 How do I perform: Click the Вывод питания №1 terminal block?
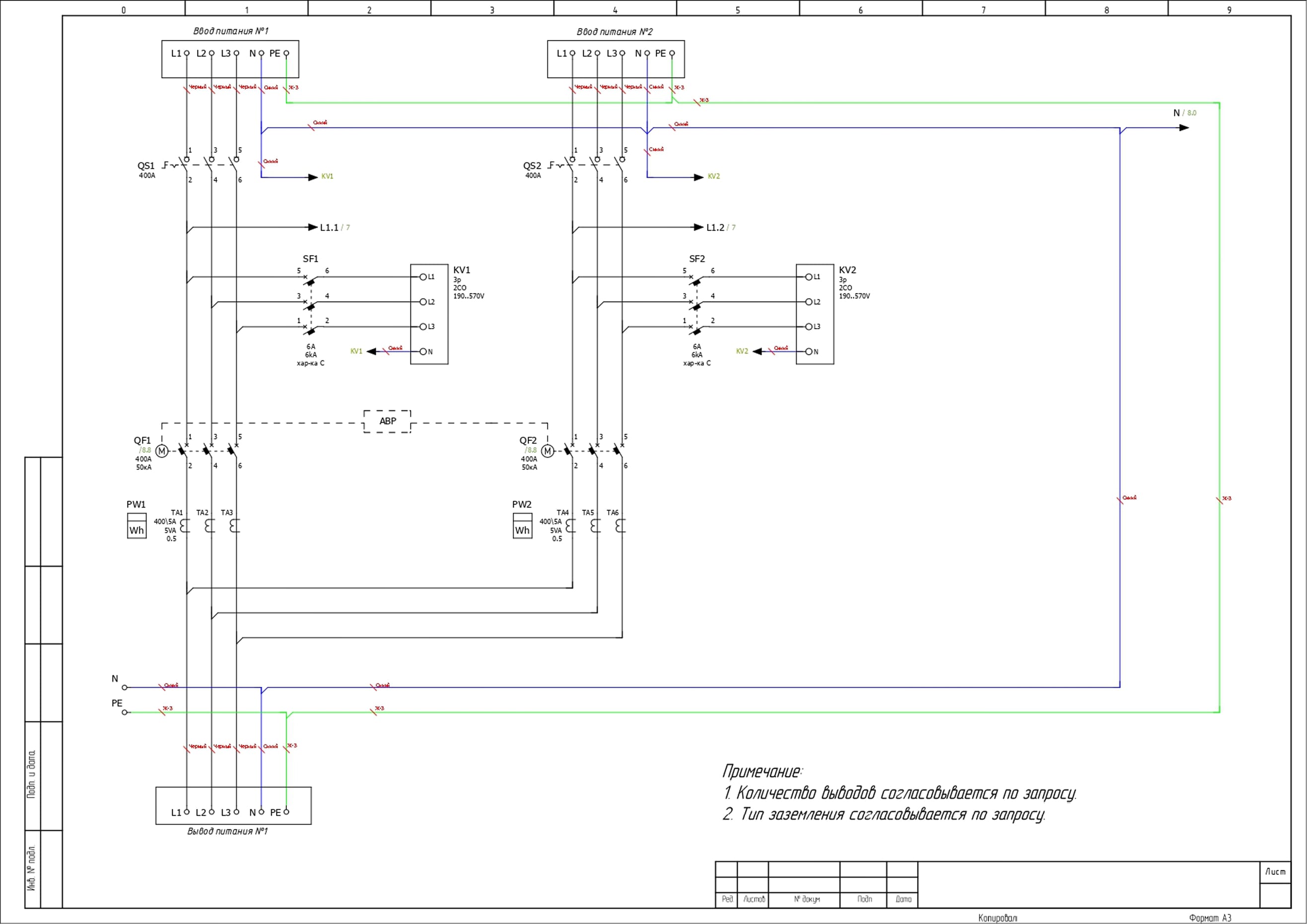[x=233, y=805]
